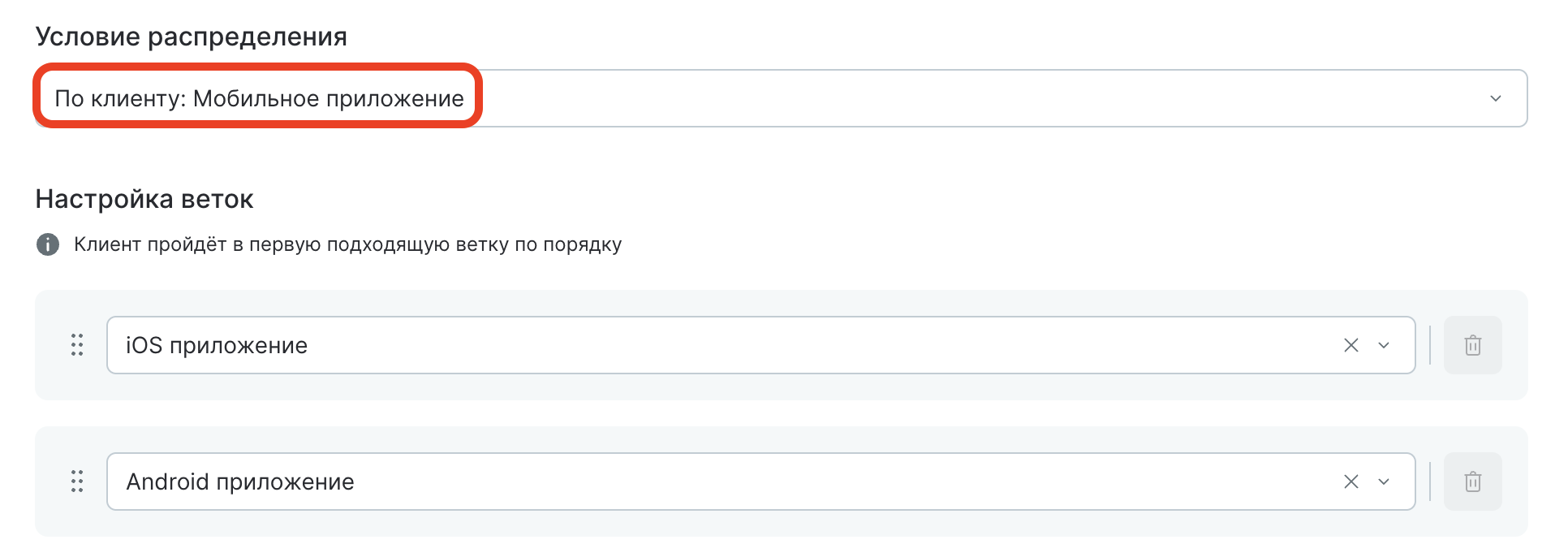Open the 'iOS приложение' branch select field
This screenshot has height=557, width=1568.
click(714, 345)
